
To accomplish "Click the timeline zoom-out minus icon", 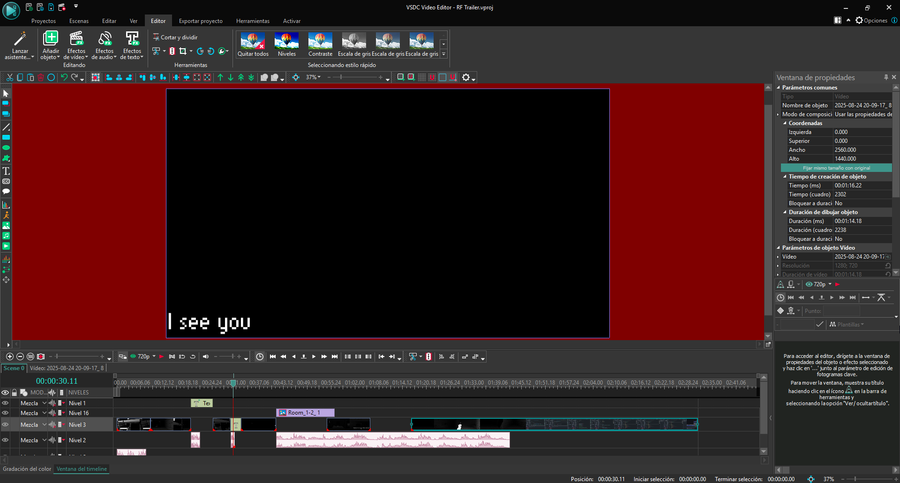I will (x=20, y=357).
